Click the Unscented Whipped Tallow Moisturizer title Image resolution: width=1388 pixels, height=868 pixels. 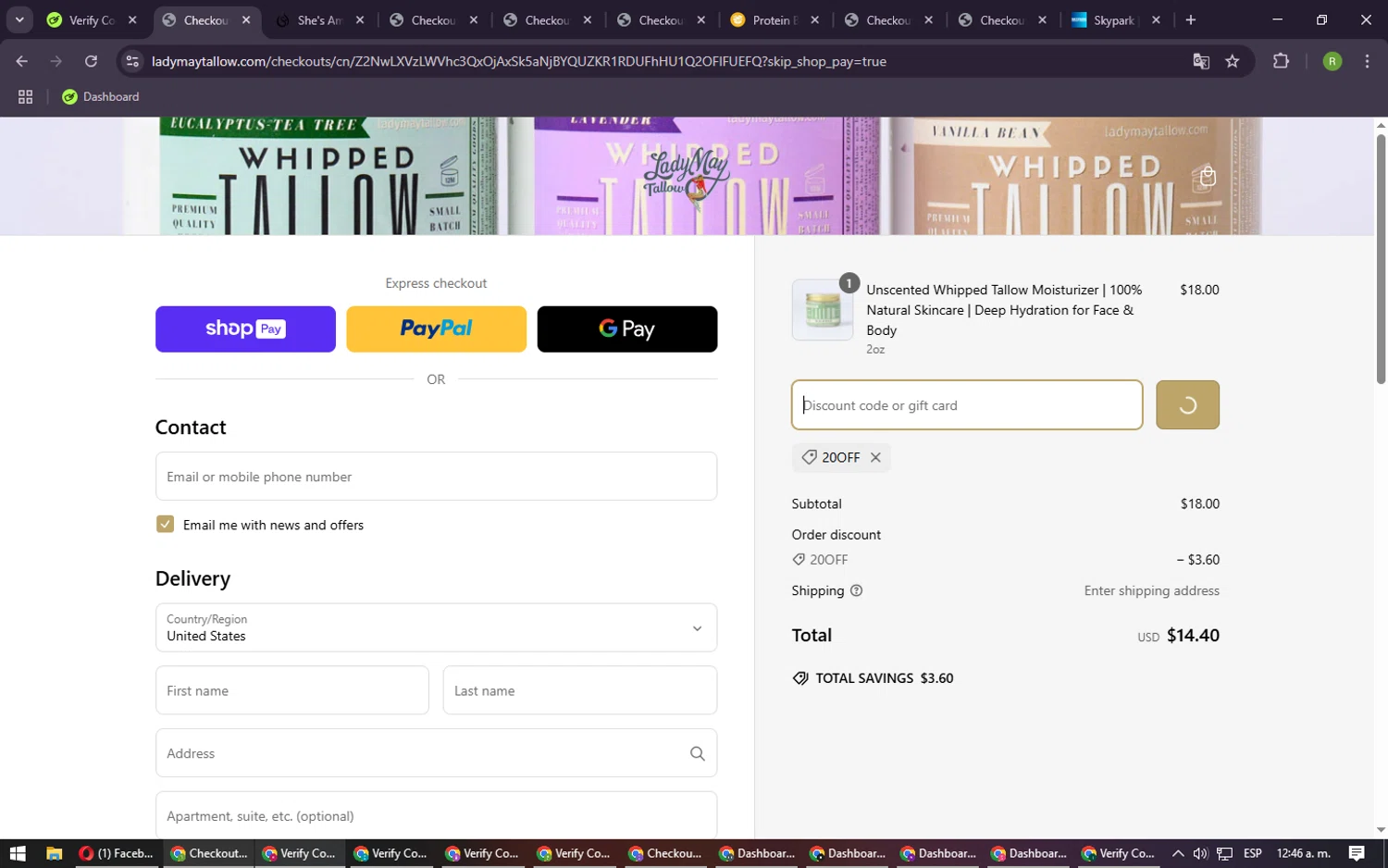click(x=1004, y=310)
